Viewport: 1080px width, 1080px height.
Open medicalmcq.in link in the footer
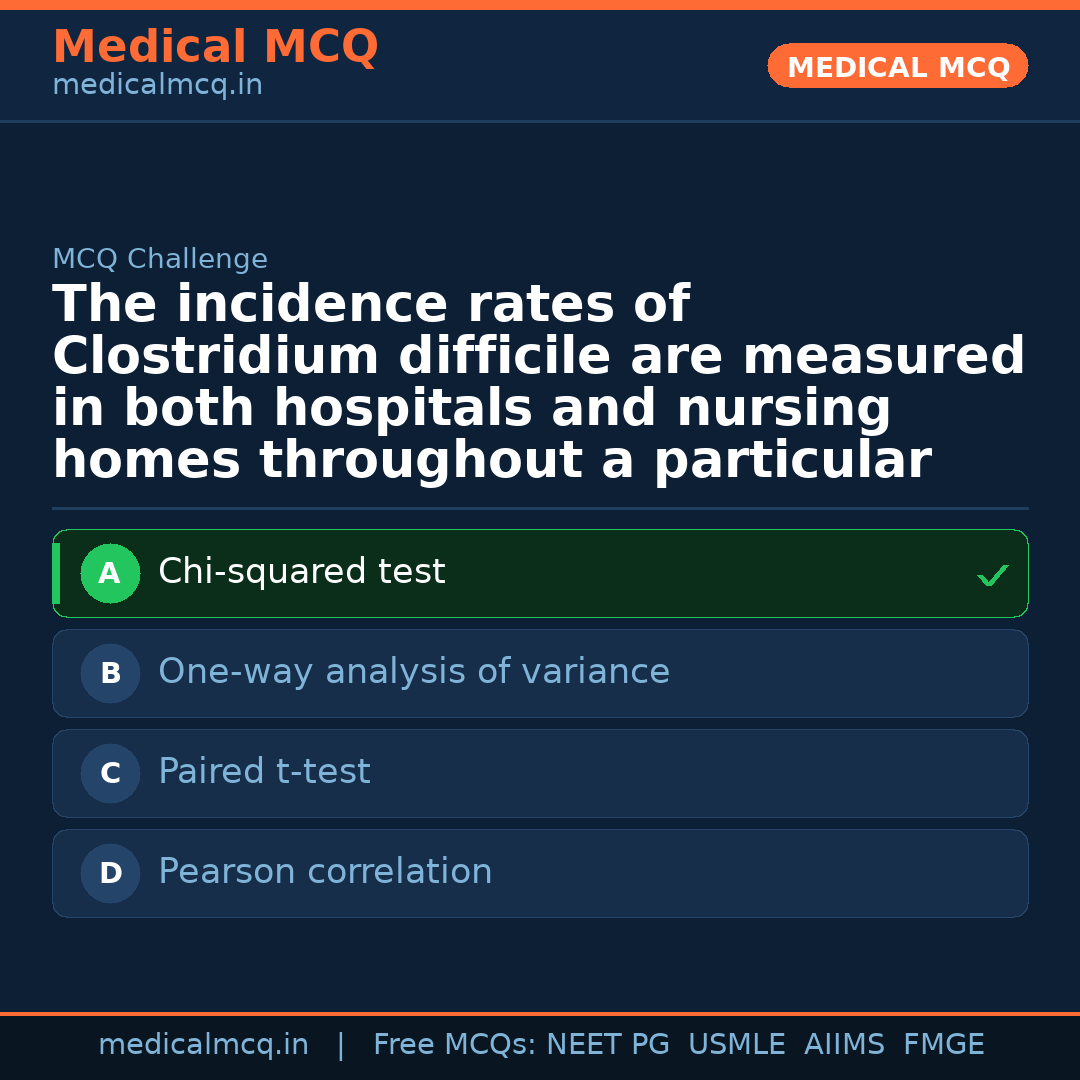(x=203, y=1045)
